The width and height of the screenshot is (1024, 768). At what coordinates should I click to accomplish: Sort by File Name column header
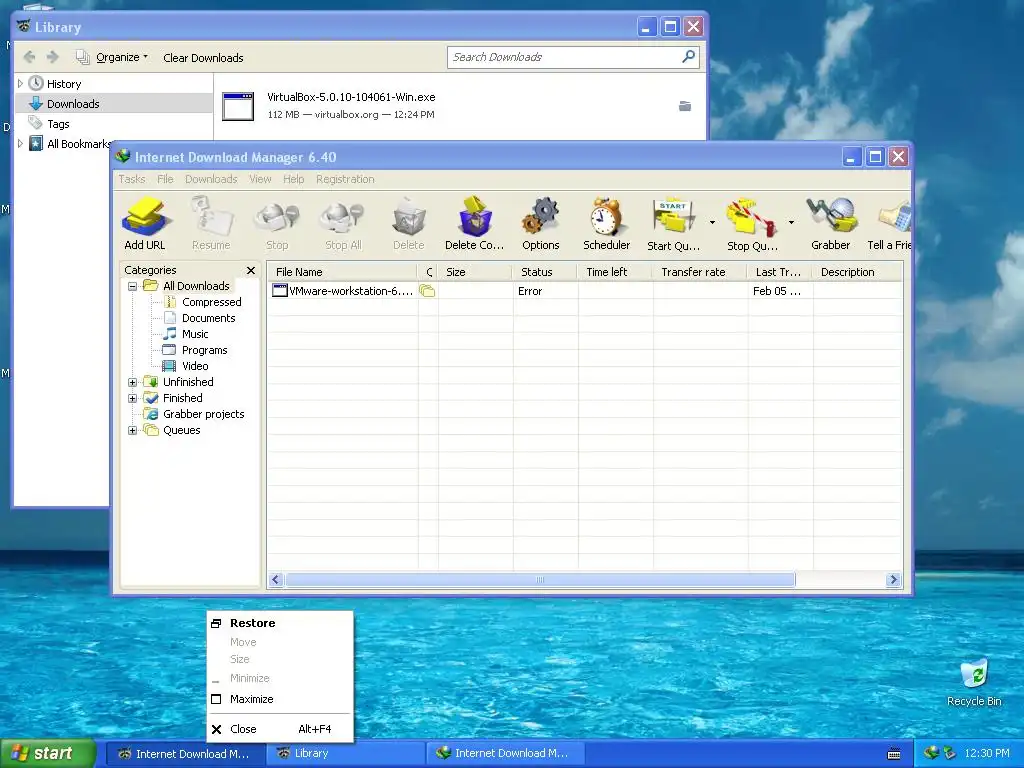click(342, 272)
